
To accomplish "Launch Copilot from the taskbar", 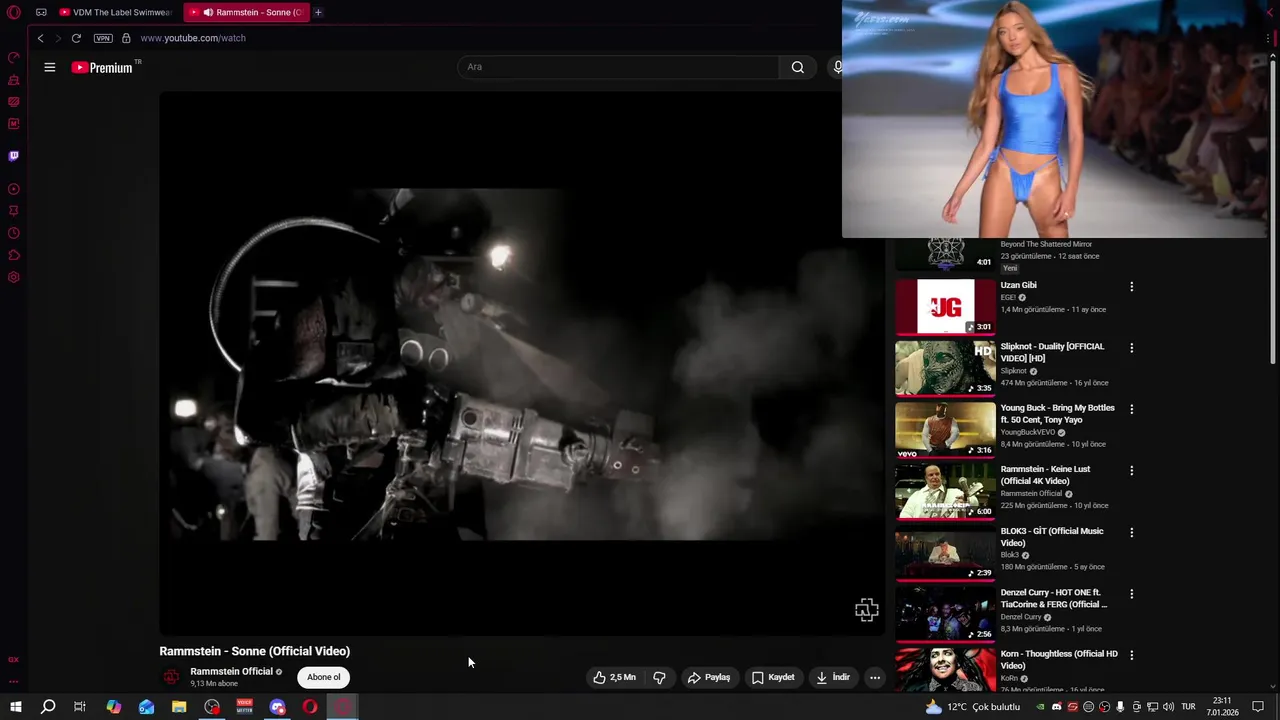I will pos(114,707).
